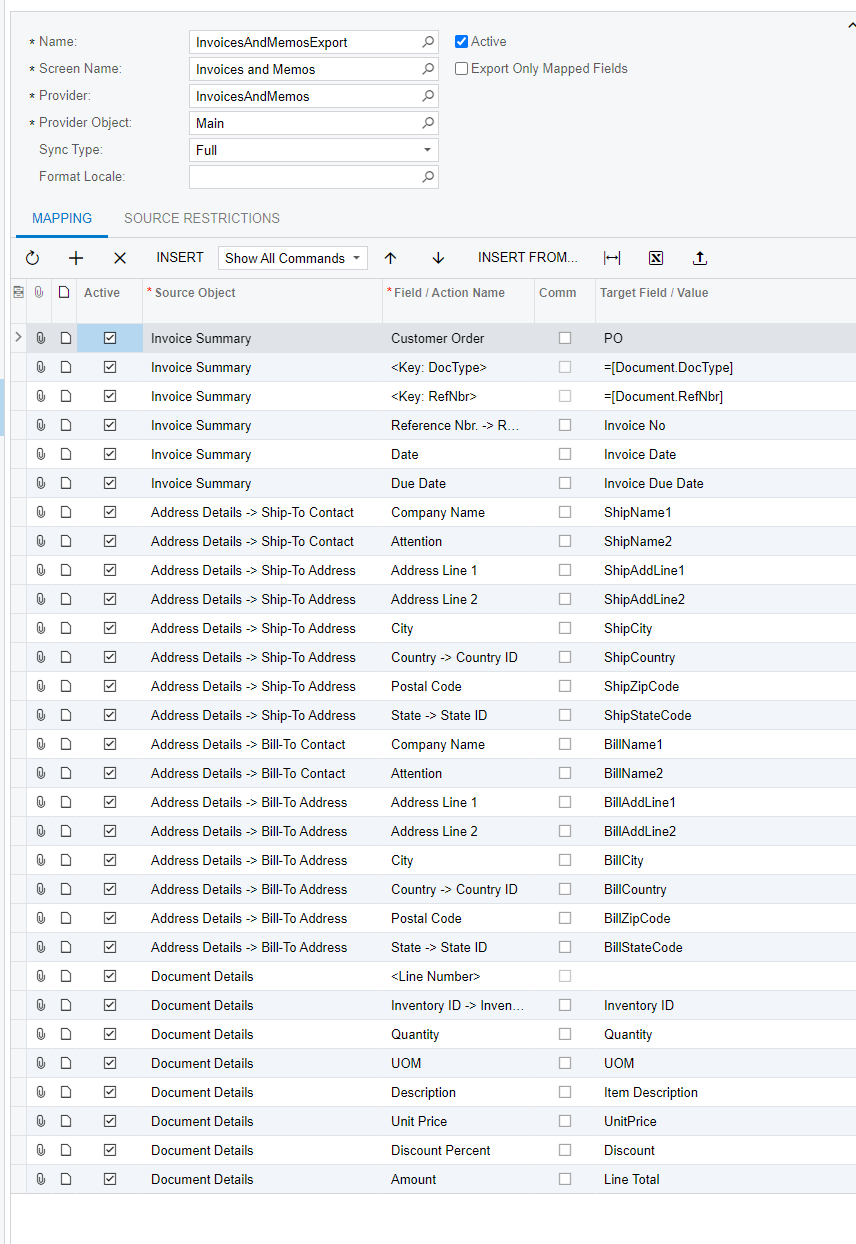Open the Provider field lookup magnifier

coord(428,96)
